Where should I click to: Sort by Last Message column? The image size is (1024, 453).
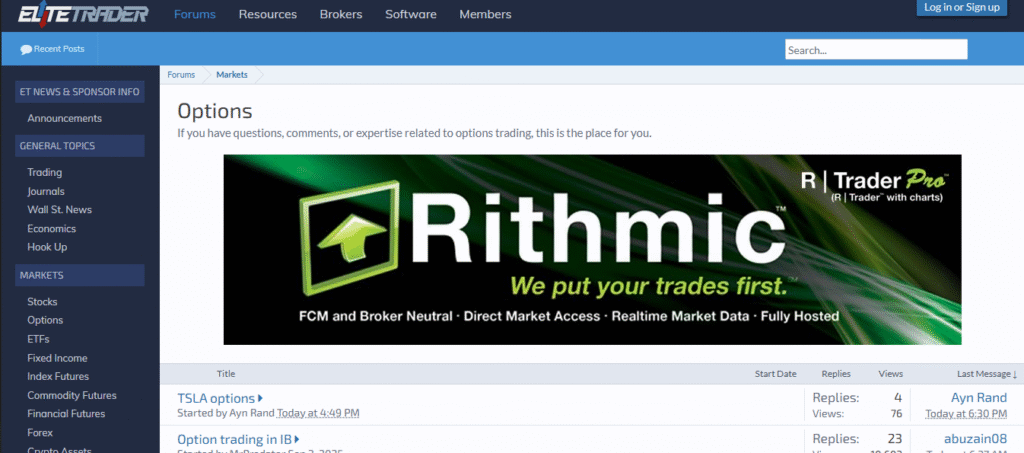click(987, 374)
